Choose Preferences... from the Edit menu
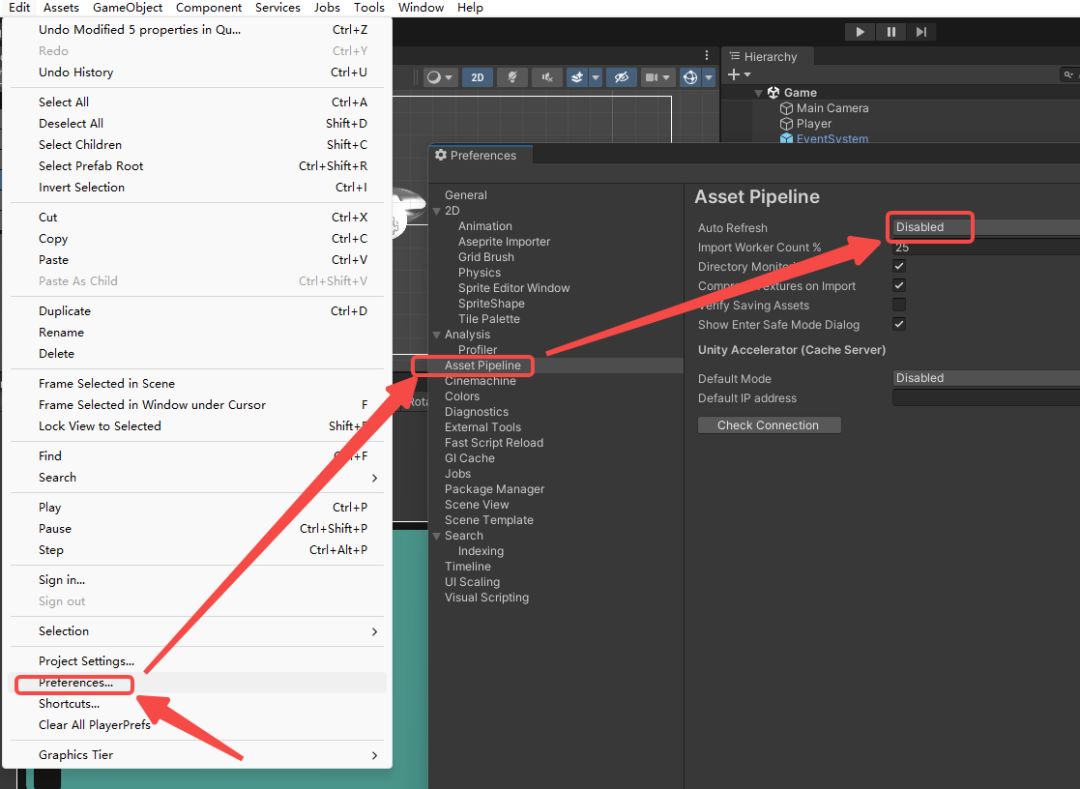 click(x=76, y=683)
